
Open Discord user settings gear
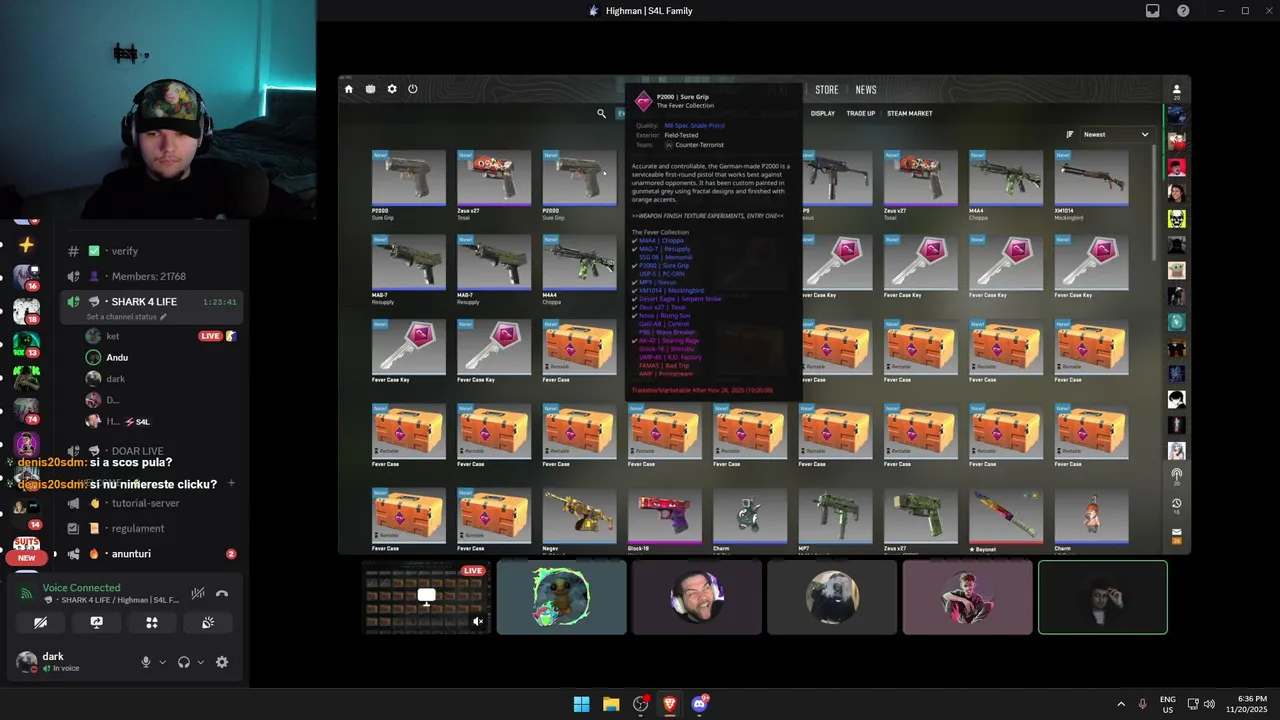(x=222, y=662)
